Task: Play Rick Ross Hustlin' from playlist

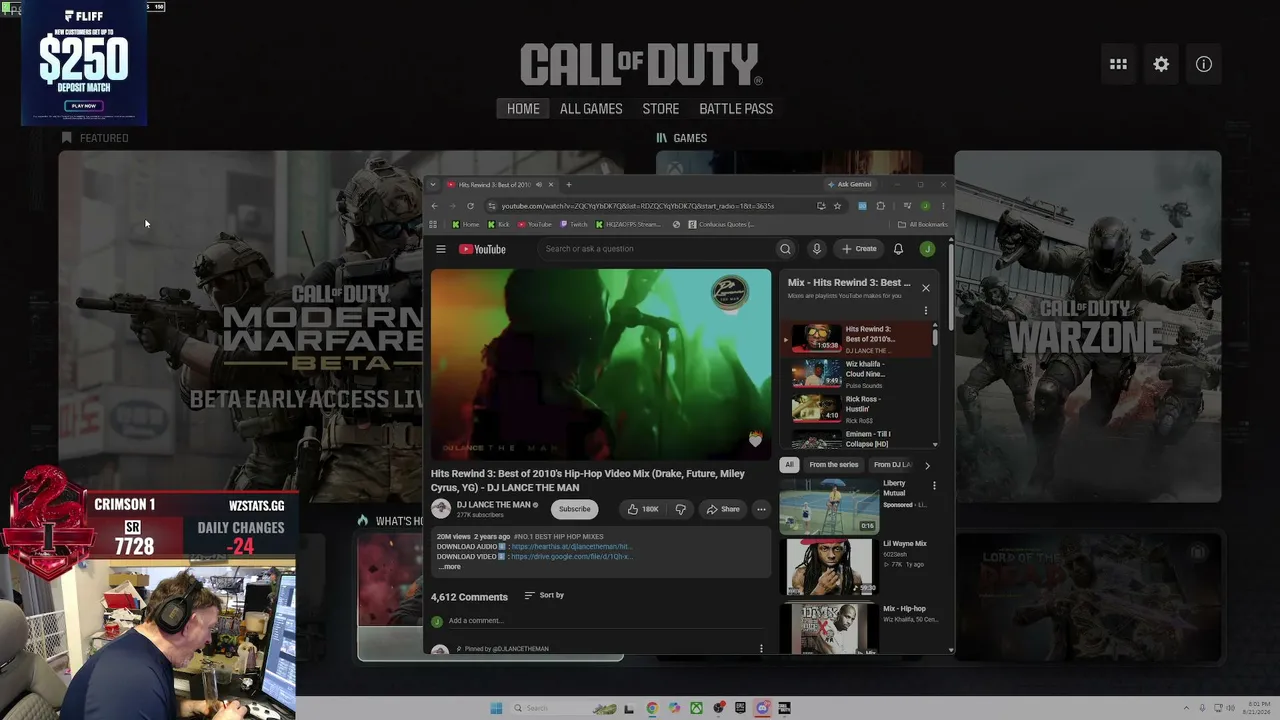Action: point(860,409)
